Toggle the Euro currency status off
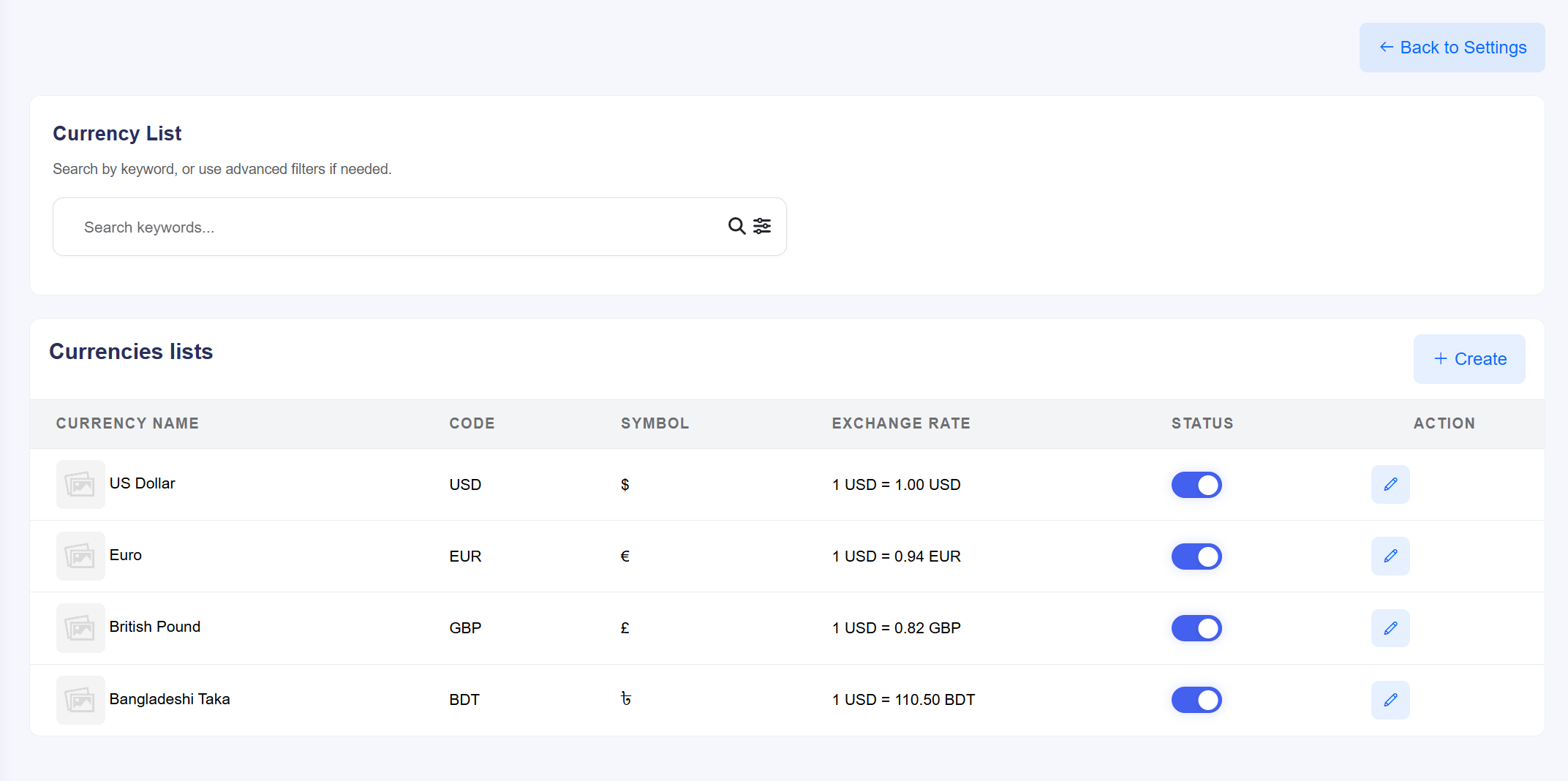 [x=1196, y=556]
